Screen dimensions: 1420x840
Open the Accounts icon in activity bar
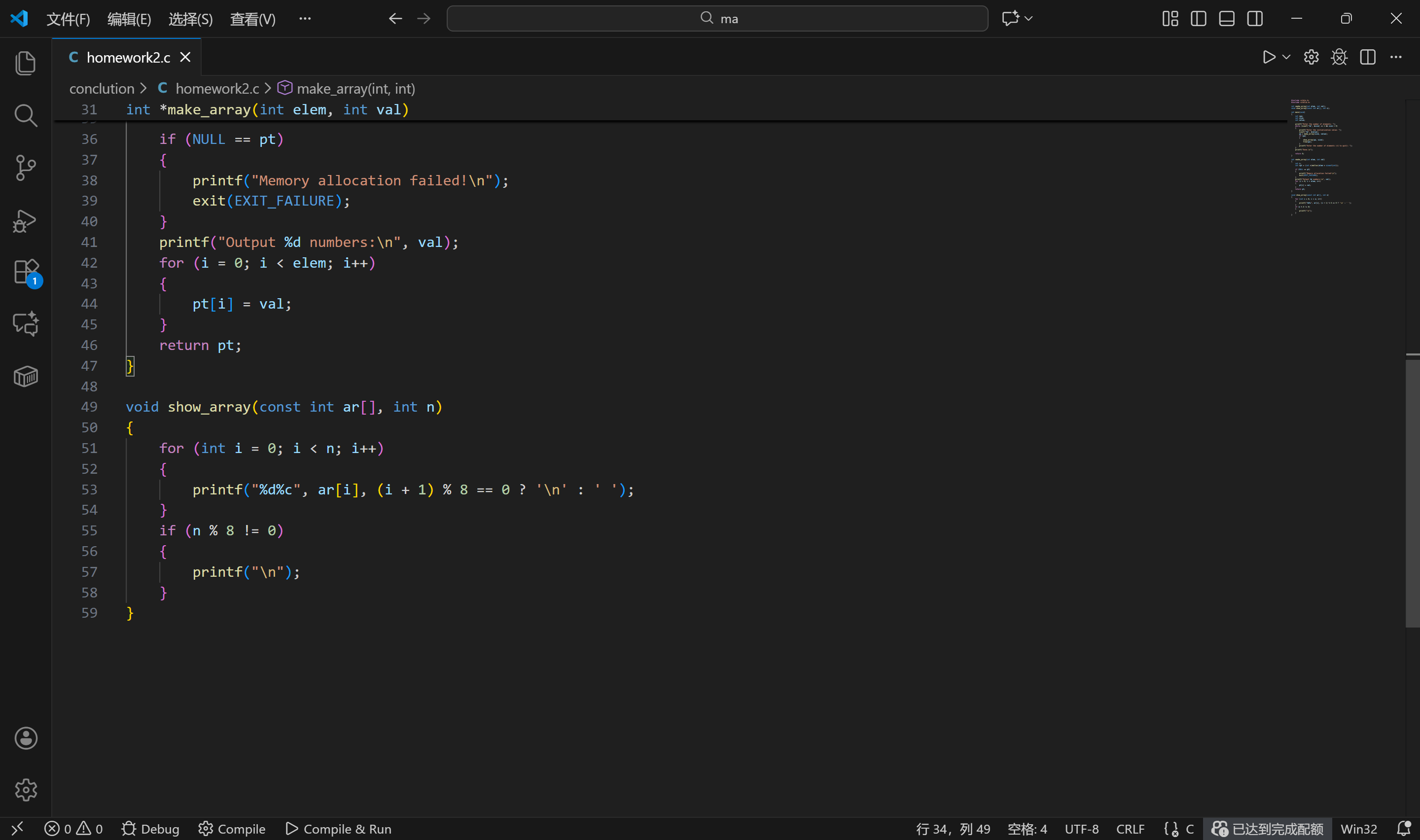pos(26,738)
